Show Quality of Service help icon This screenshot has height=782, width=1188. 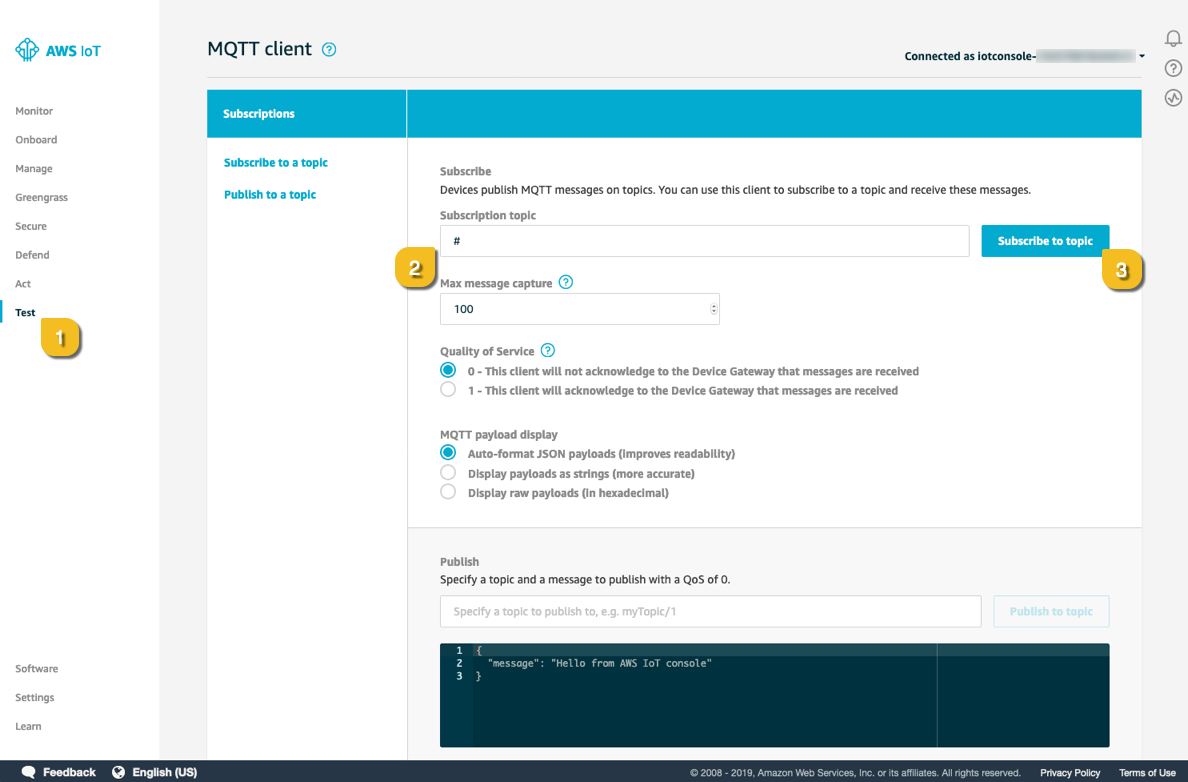pos(548,350)
